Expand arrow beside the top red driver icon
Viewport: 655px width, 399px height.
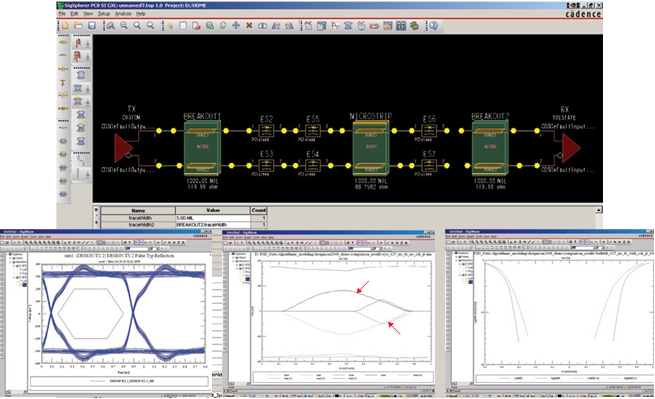[88, 43]
